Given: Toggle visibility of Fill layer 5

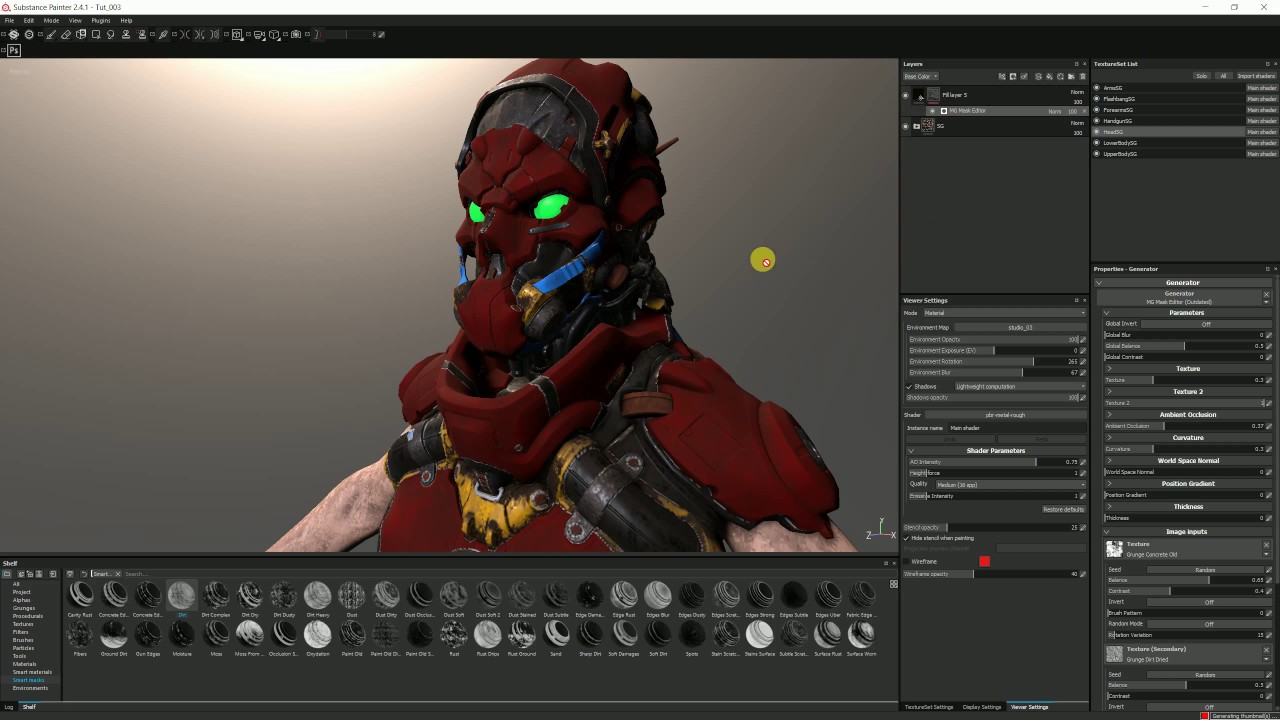Looking at the screenshot, I should pos(906,96).
